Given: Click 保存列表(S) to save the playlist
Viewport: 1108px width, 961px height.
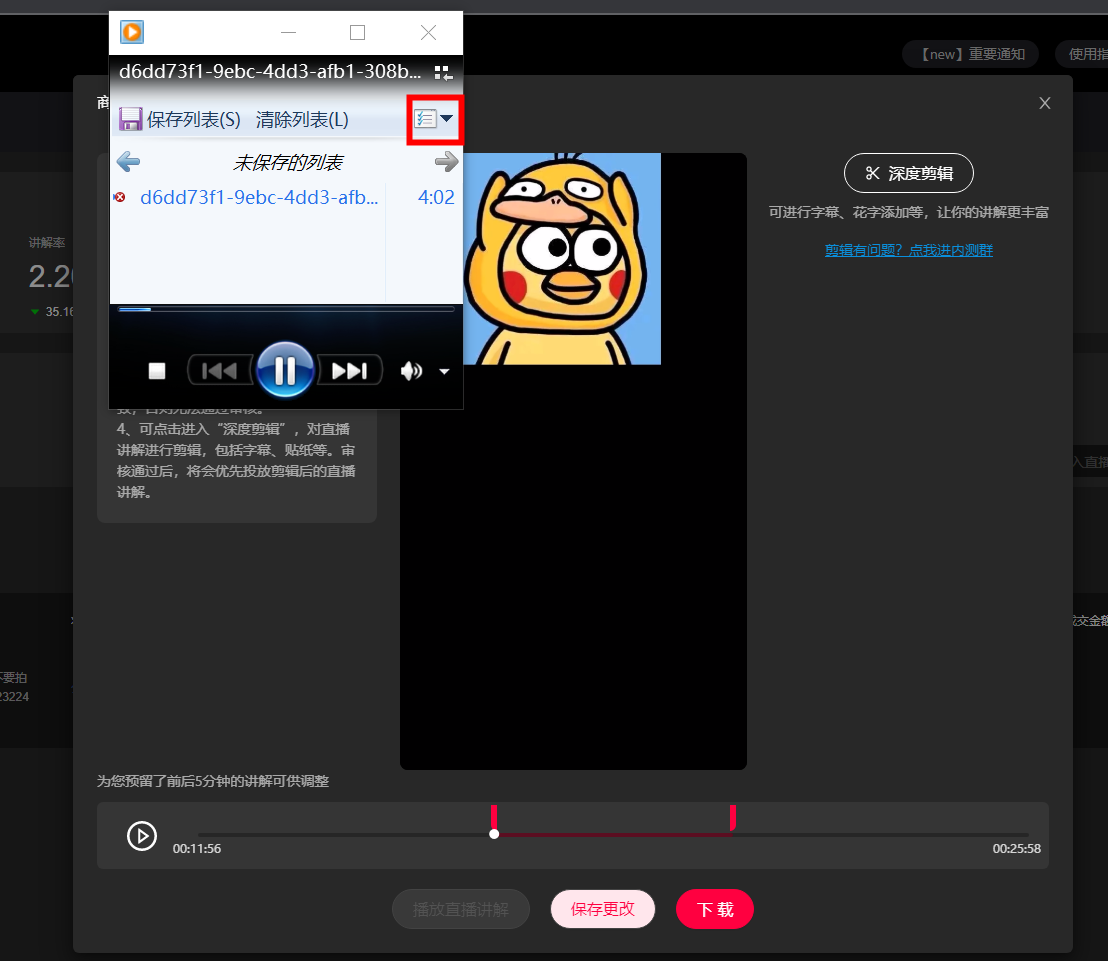Looking at the screenshot, I should point(180,119).
